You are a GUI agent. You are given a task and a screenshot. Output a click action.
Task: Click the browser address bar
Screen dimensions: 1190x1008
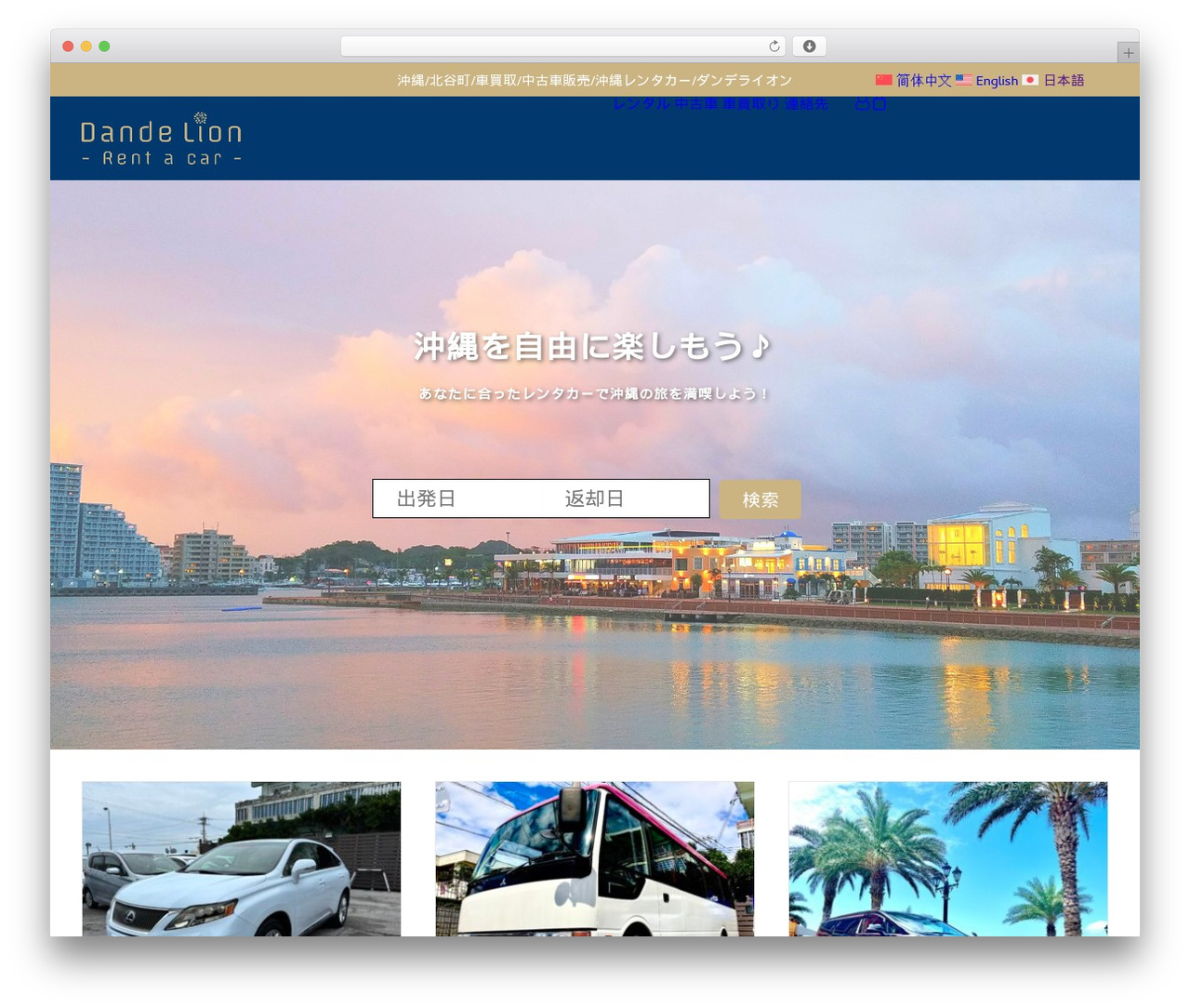tap(562, 46)
